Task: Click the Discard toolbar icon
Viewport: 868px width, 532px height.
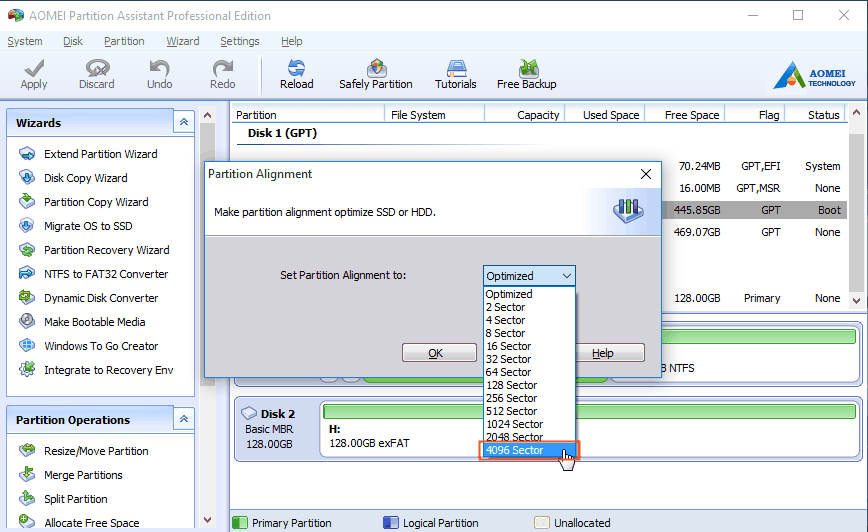Action: (x=97, y=68)
